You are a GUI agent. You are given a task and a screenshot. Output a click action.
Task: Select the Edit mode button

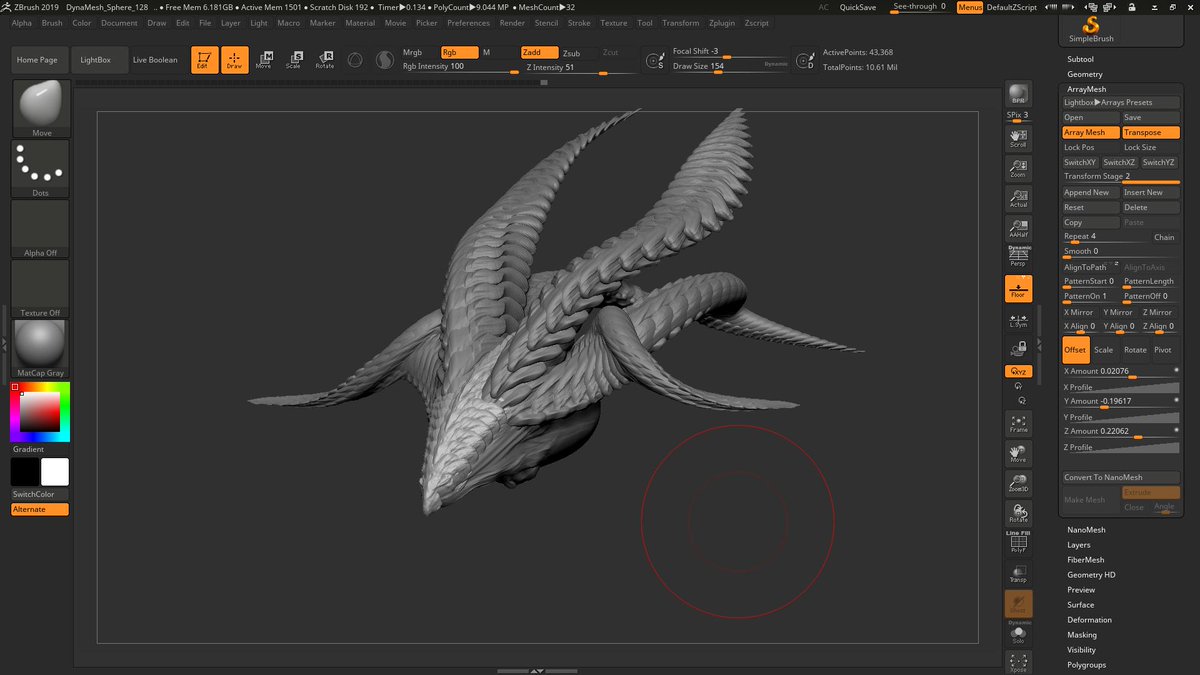click(x=204, y=60)
